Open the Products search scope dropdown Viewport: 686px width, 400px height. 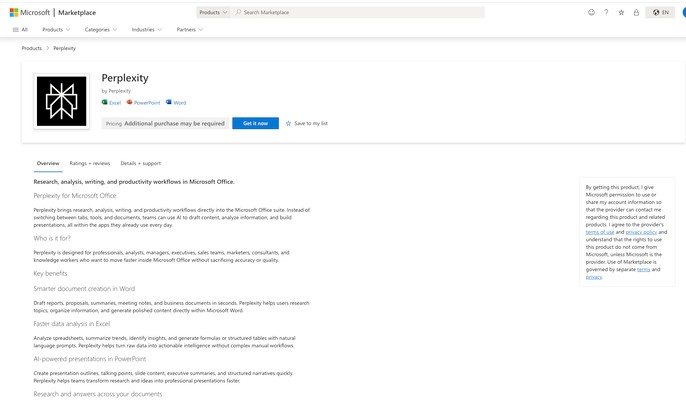pyautogui.click(x=213, y=12)
